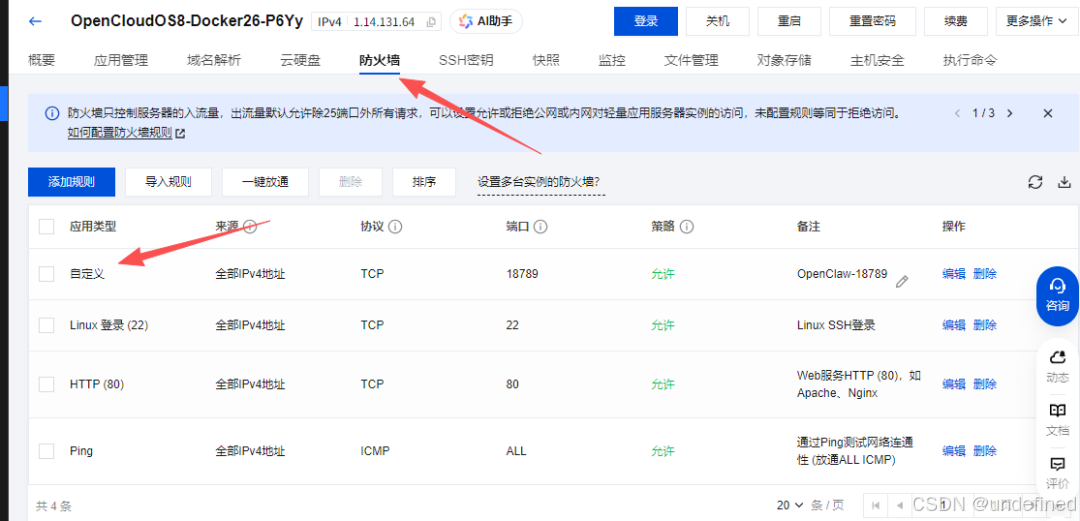1080x521 pixels.
Task: Delete the 自定义 18789 rule
Action: click(985, 274)
